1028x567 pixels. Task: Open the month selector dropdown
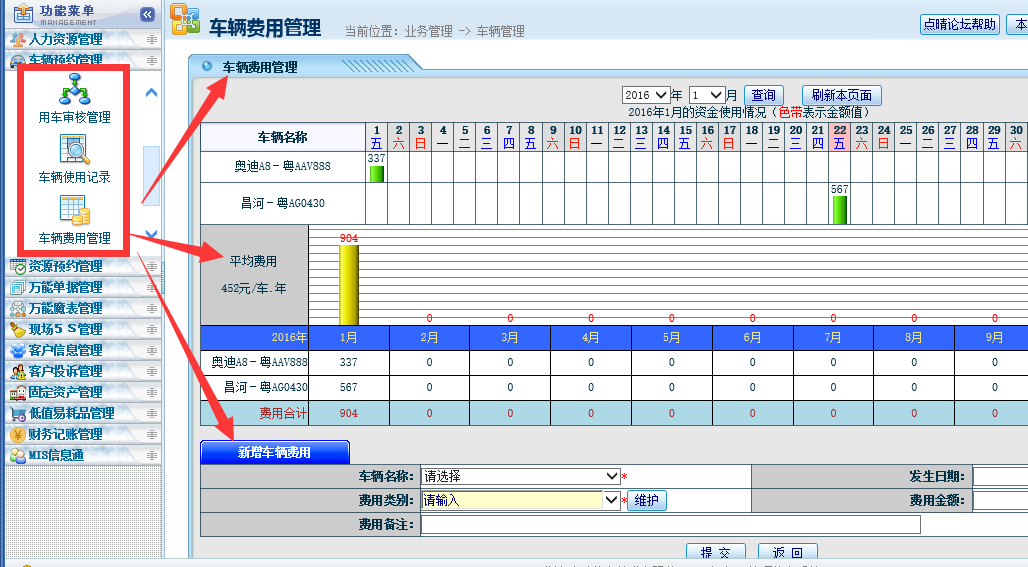click(x=707, y=95)
